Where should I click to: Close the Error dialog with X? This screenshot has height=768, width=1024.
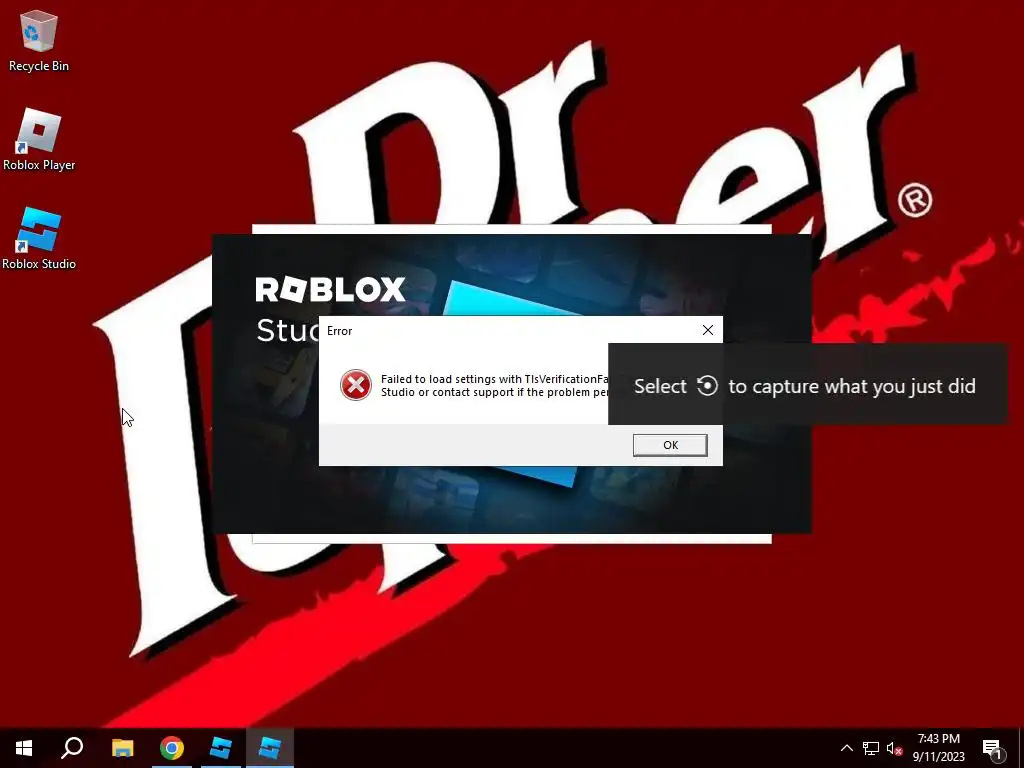[707, 330]
